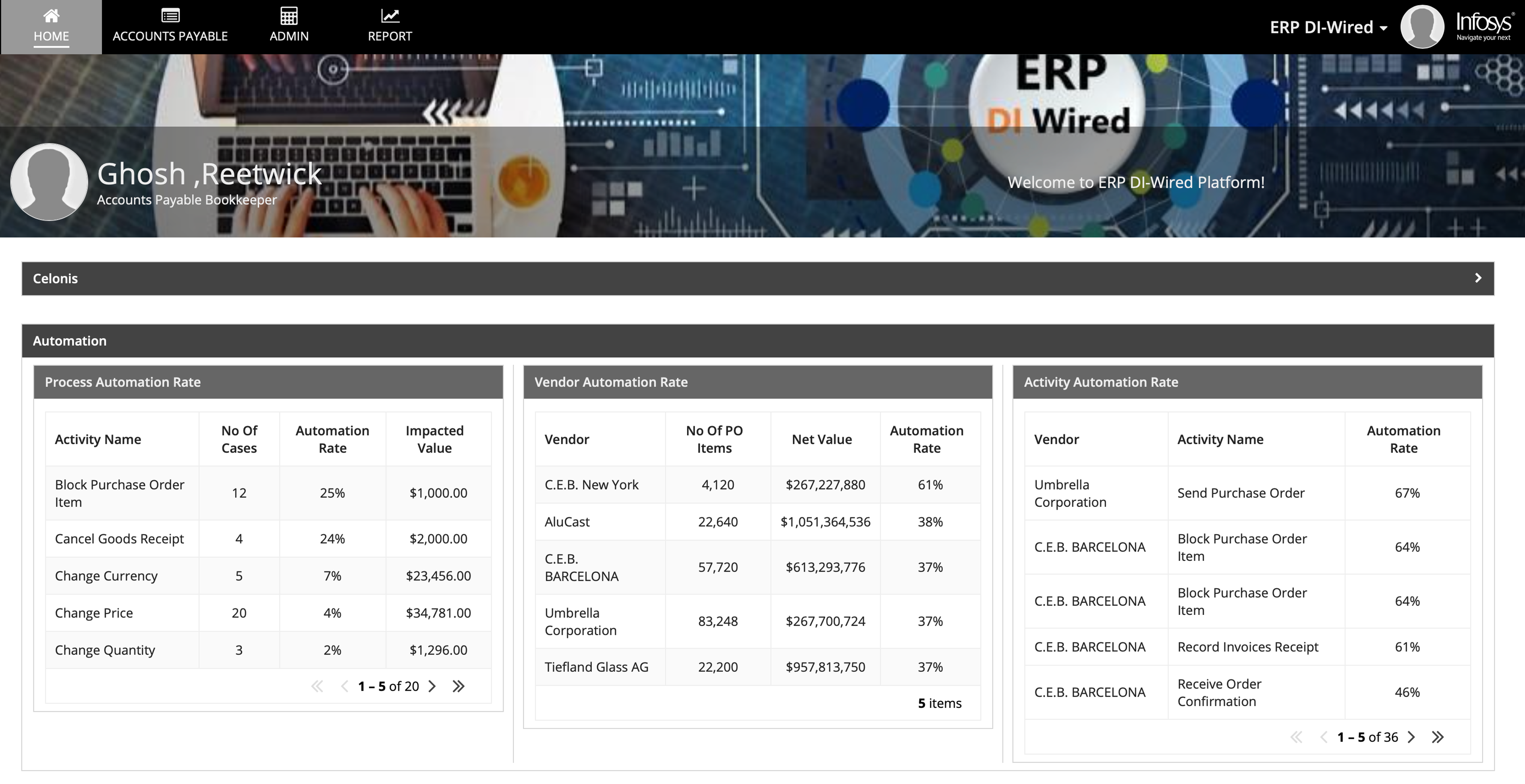Click the 5 items count label
Viewport: 1525px width, 784px height.
(x=940, y=703)
